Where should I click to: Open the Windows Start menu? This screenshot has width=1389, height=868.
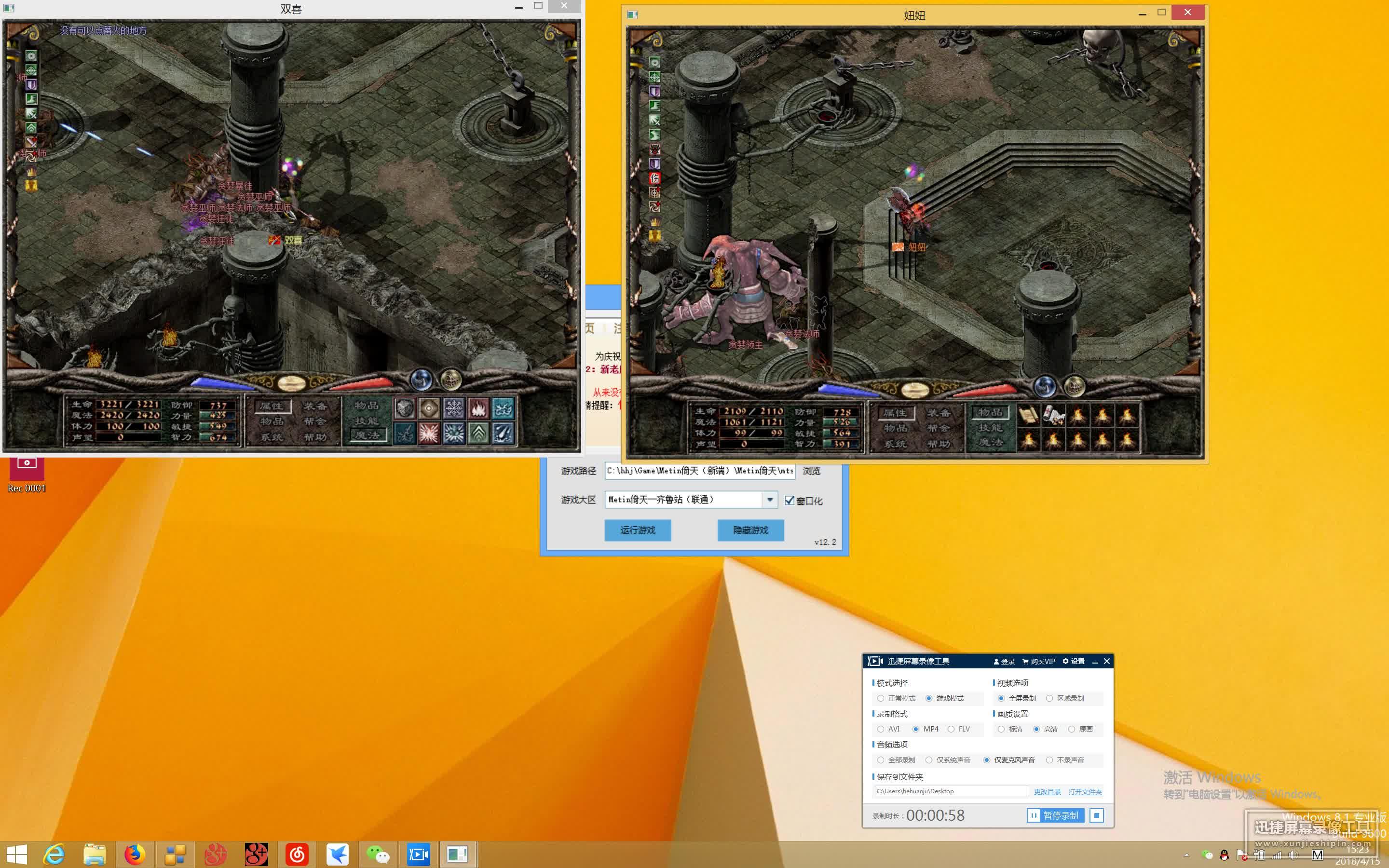click(17, 855)
